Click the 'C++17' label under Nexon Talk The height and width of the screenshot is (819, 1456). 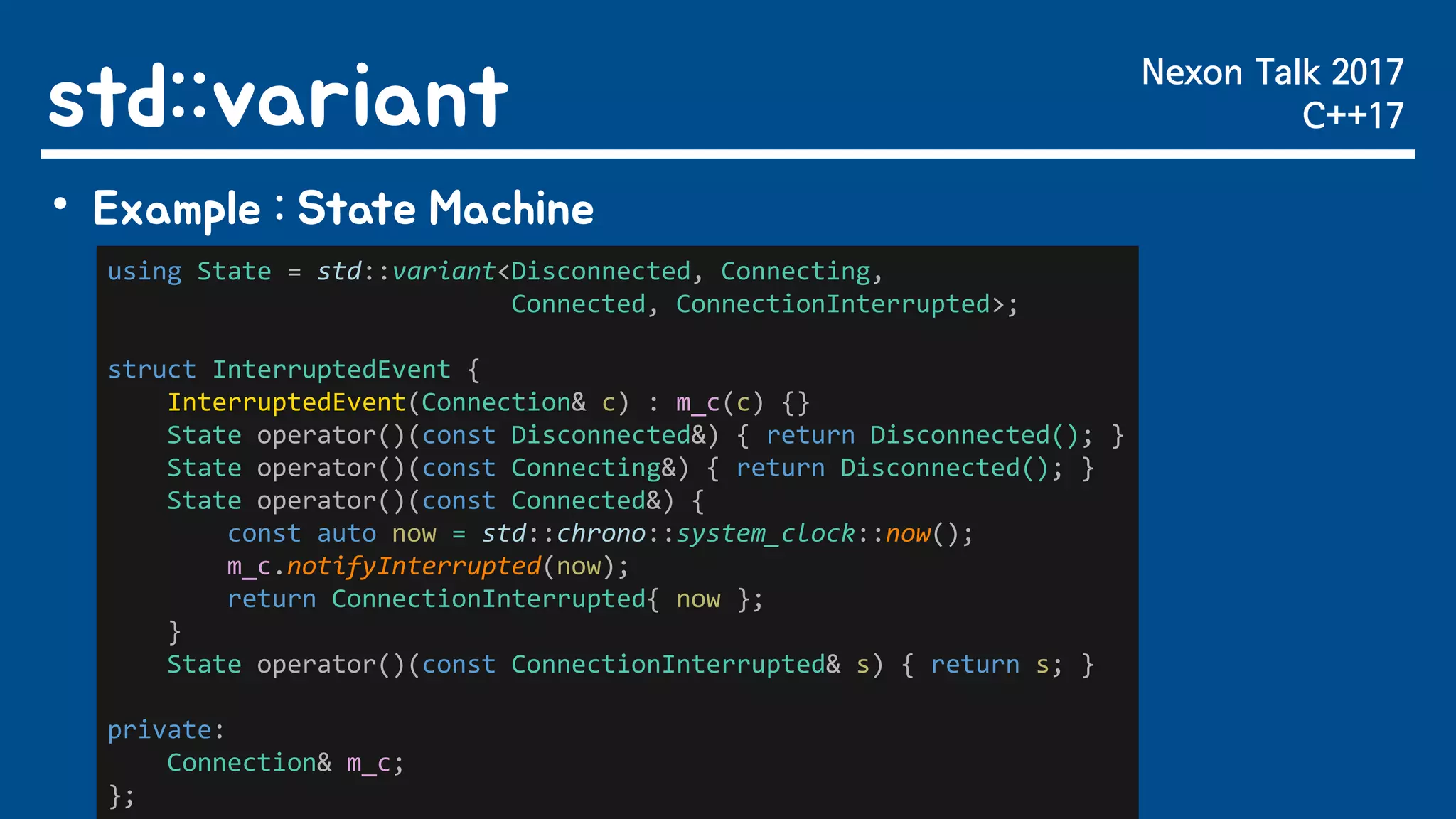1353,115
